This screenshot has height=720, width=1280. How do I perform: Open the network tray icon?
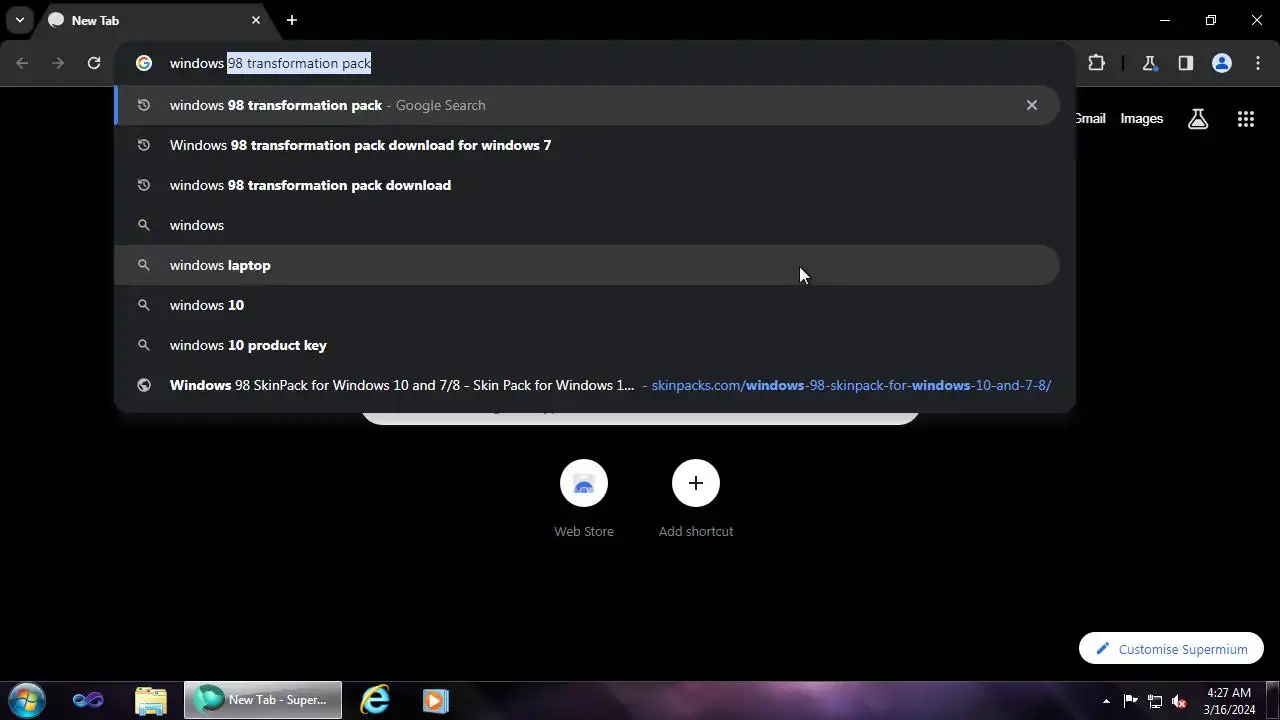[1155, 701]
